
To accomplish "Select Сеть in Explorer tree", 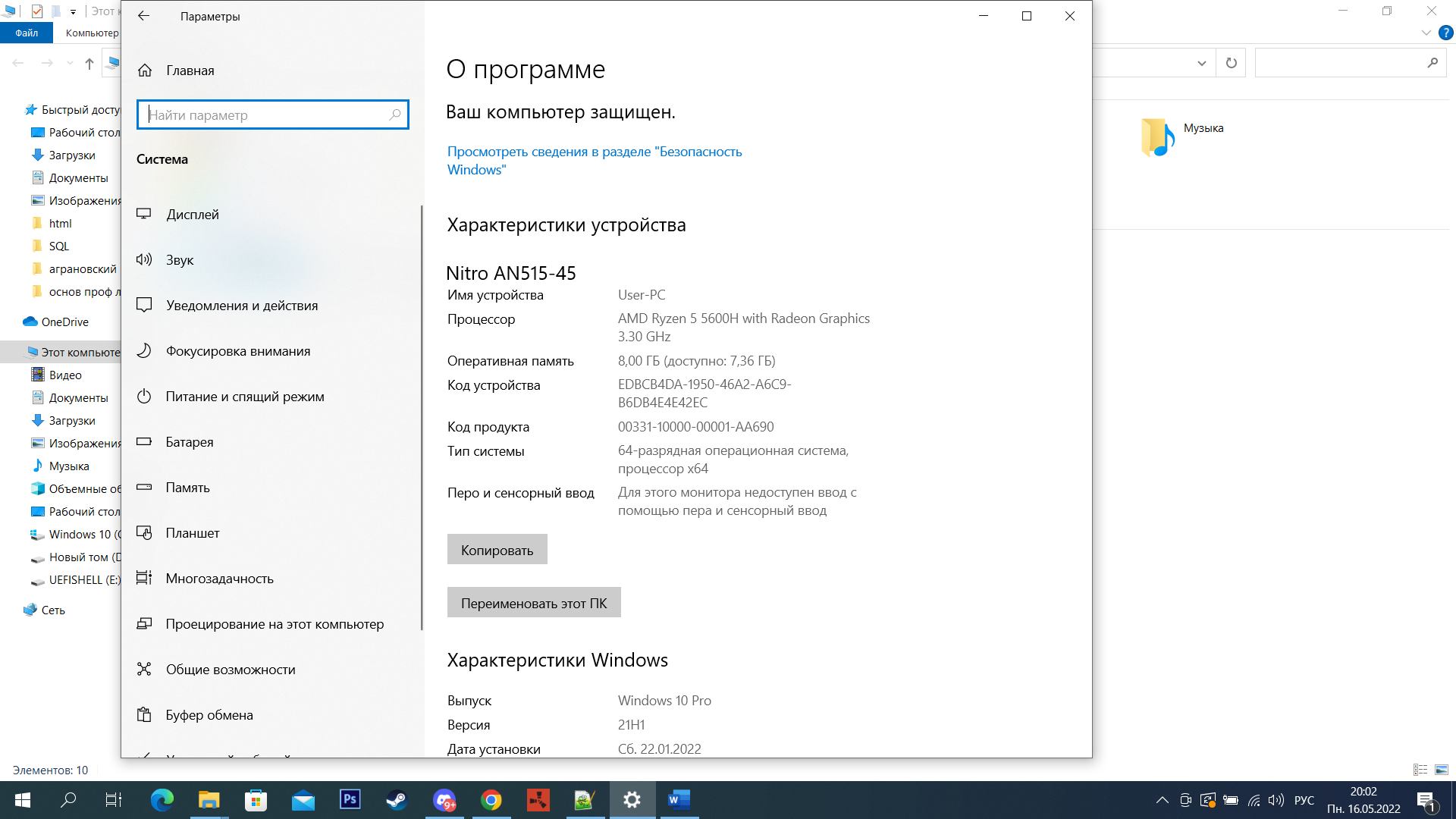I will click(52, 610).
